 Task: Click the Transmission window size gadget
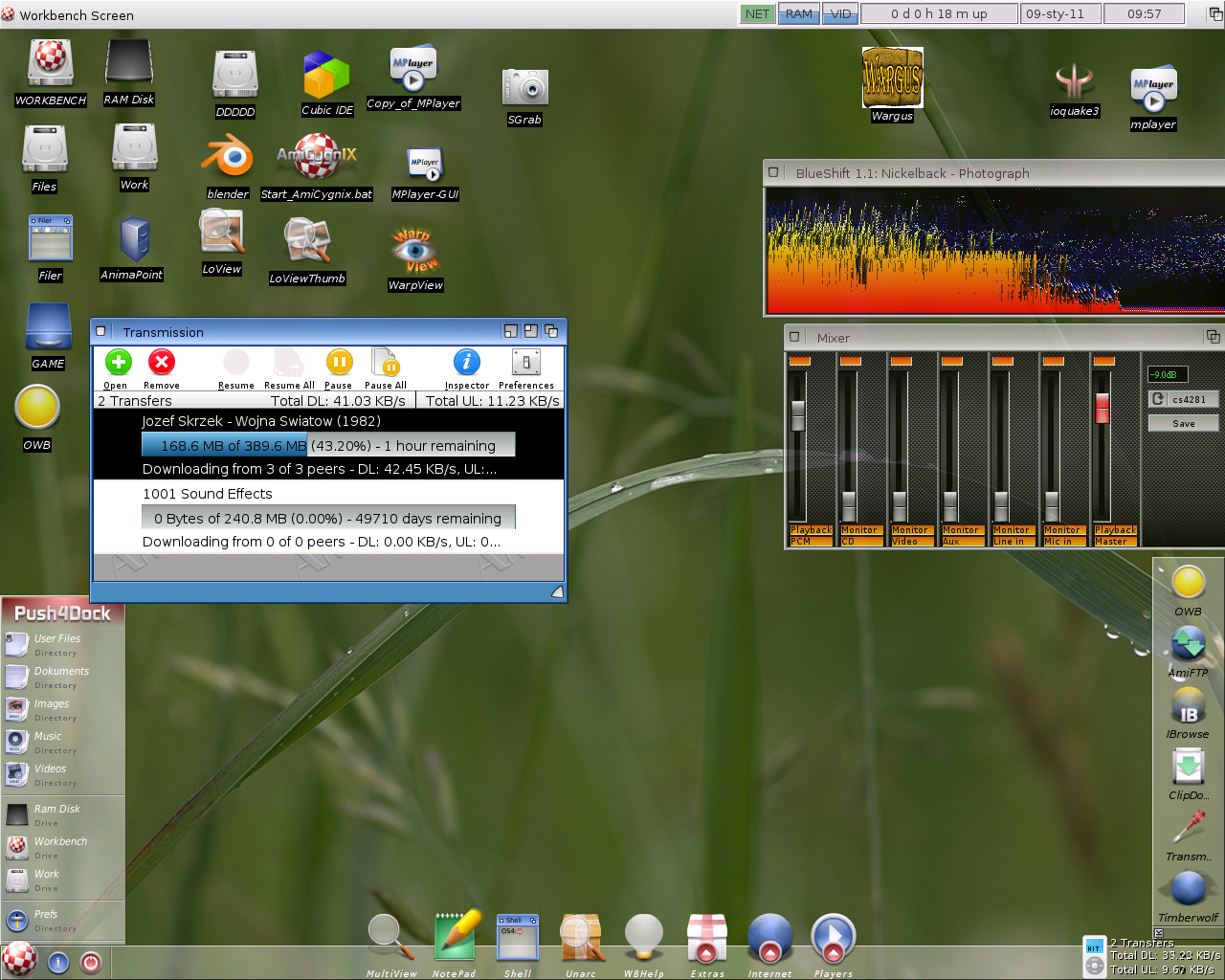(x=557, y=592)
